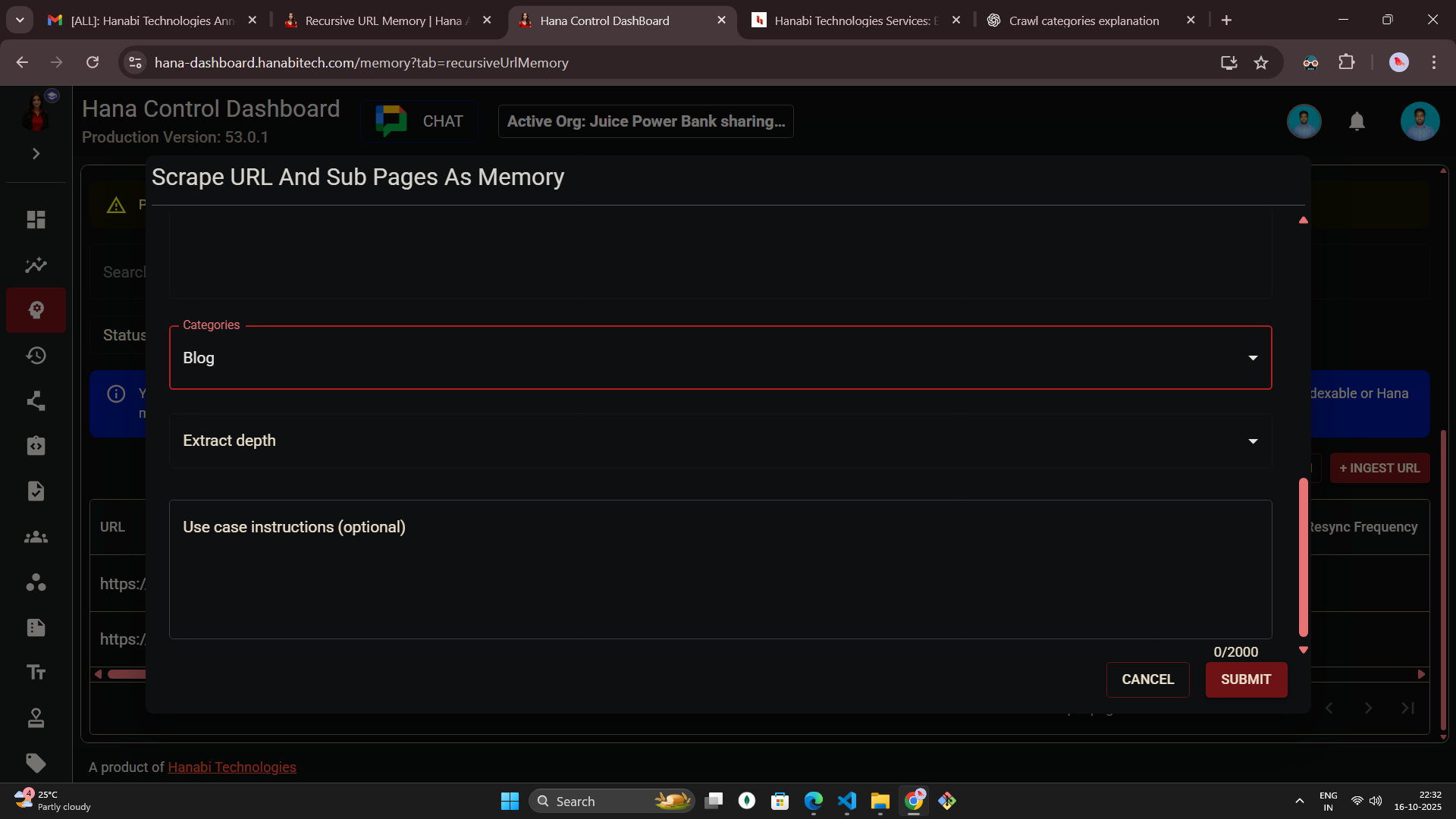Click the team group icon in sidebar
The height and width of the screenshot is (819, 1456).
tap(36, 538)
